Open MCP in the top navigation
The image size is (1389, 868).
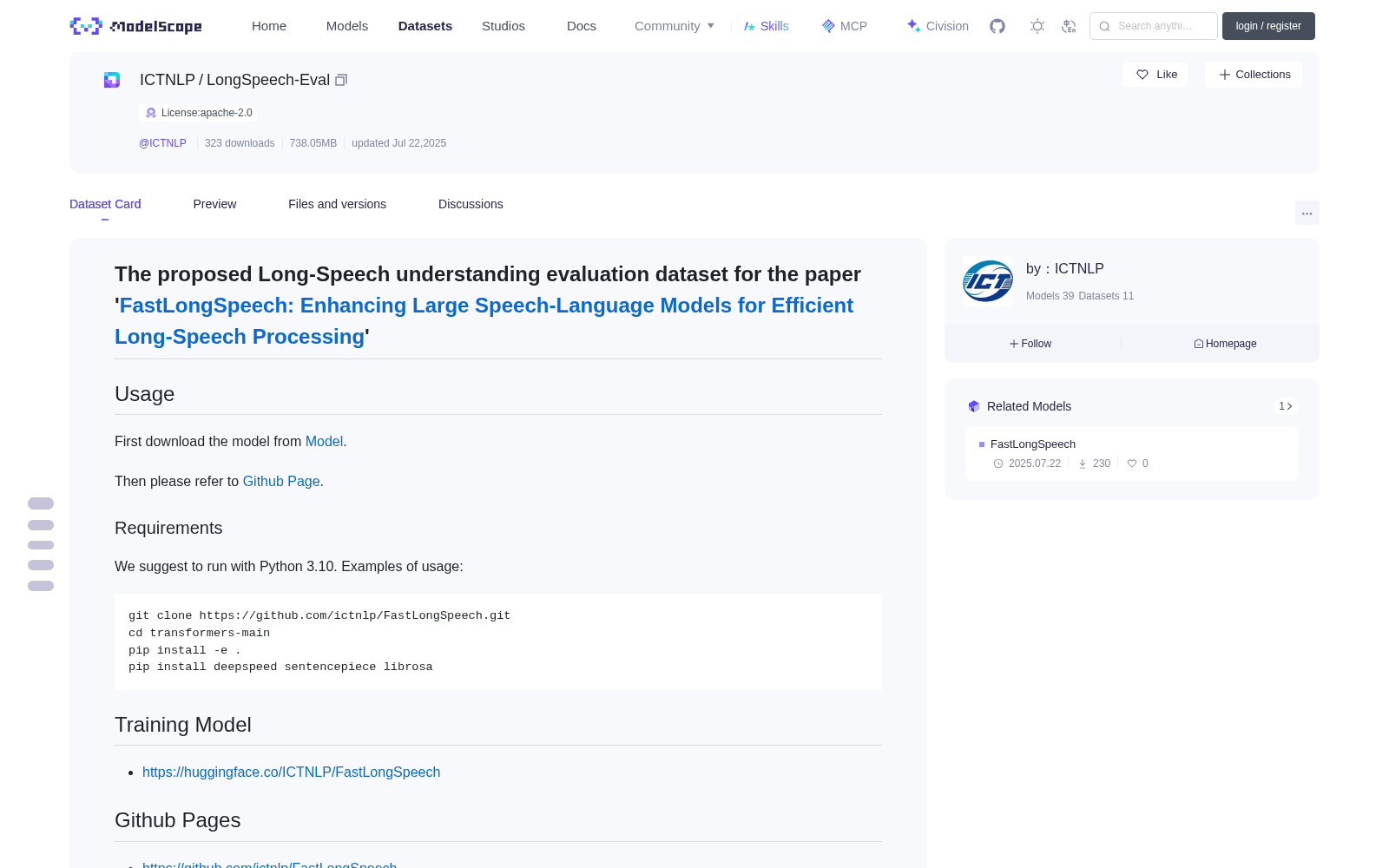(845, 26)
